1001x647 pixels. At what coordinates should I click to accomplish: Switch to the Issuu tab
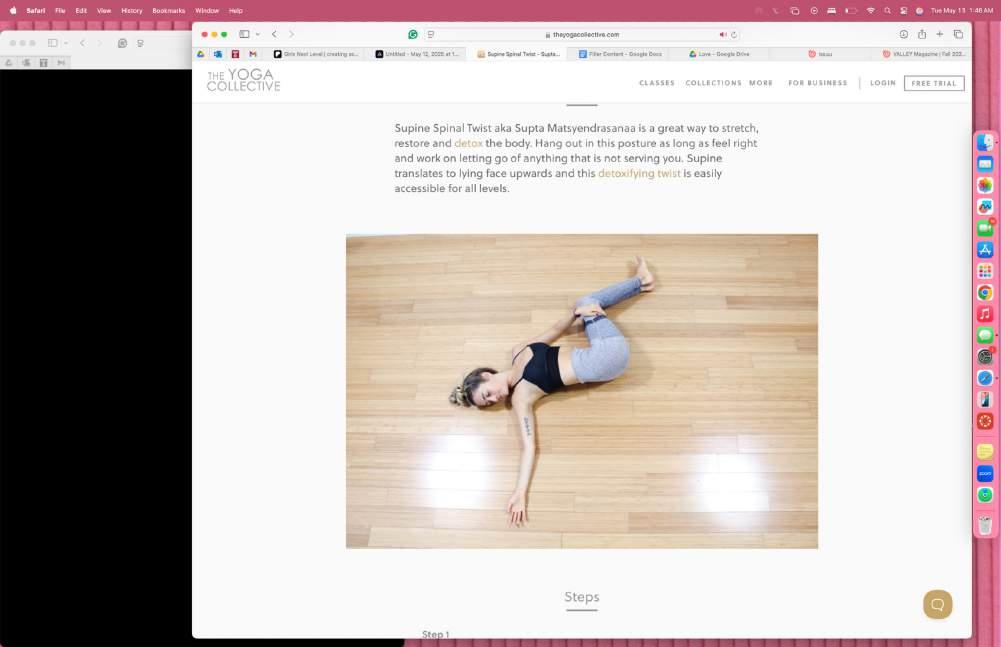pos(820,54)
